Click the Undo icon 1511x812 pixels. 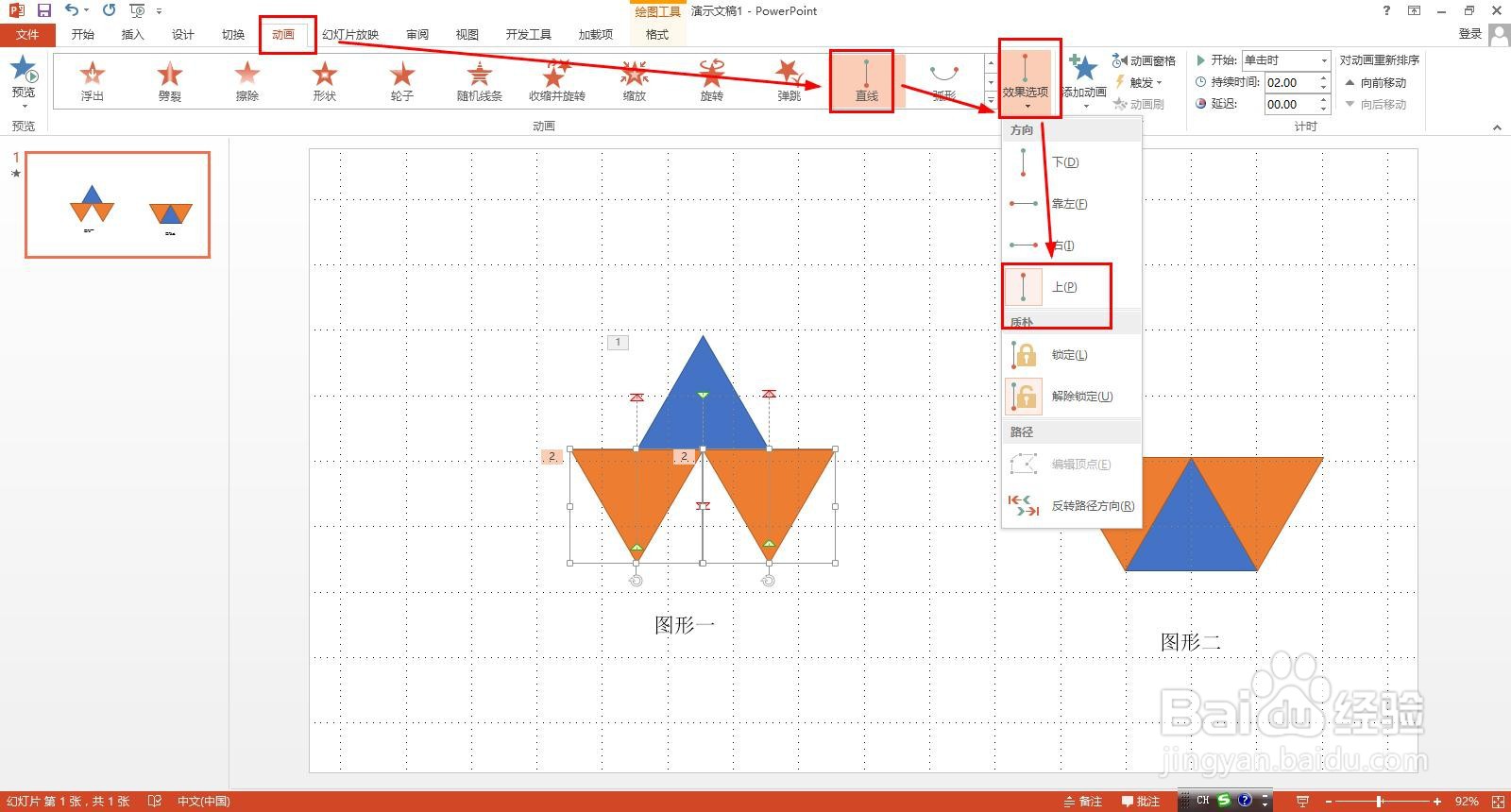point(72,10)
